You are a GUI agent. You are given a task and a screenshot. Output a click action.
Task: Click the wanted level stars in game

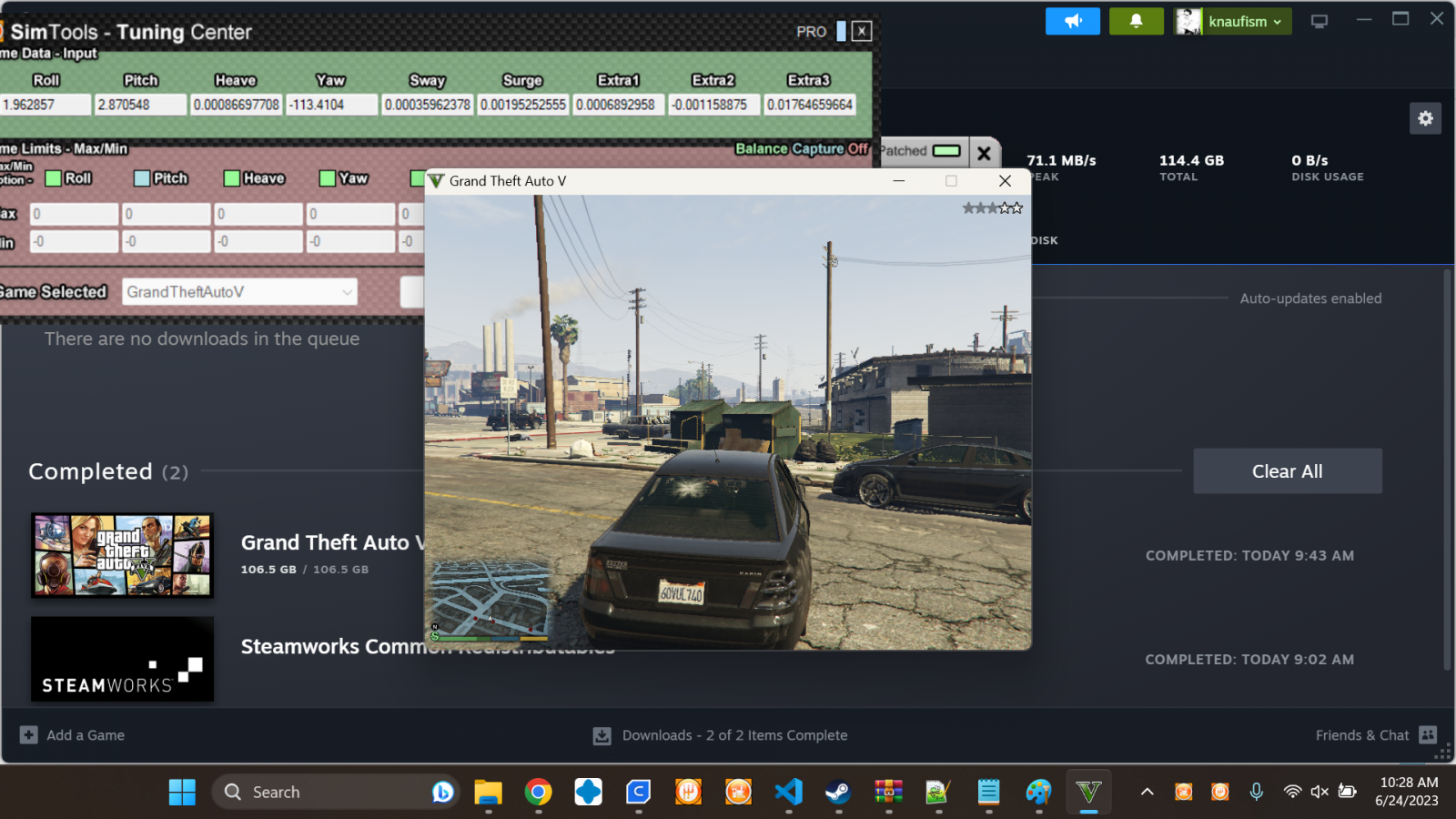click(x=993, y=208)
